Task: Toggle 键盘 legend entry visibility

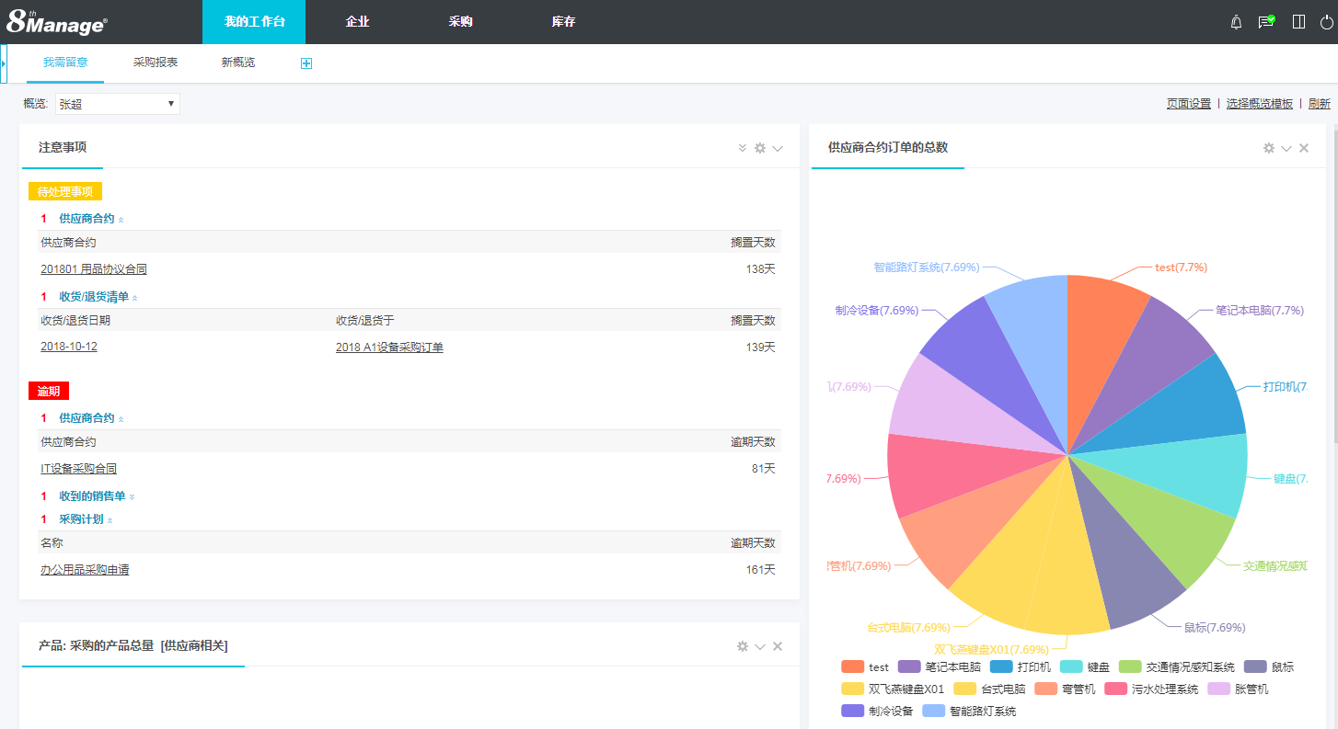Action: point(1086,667)
